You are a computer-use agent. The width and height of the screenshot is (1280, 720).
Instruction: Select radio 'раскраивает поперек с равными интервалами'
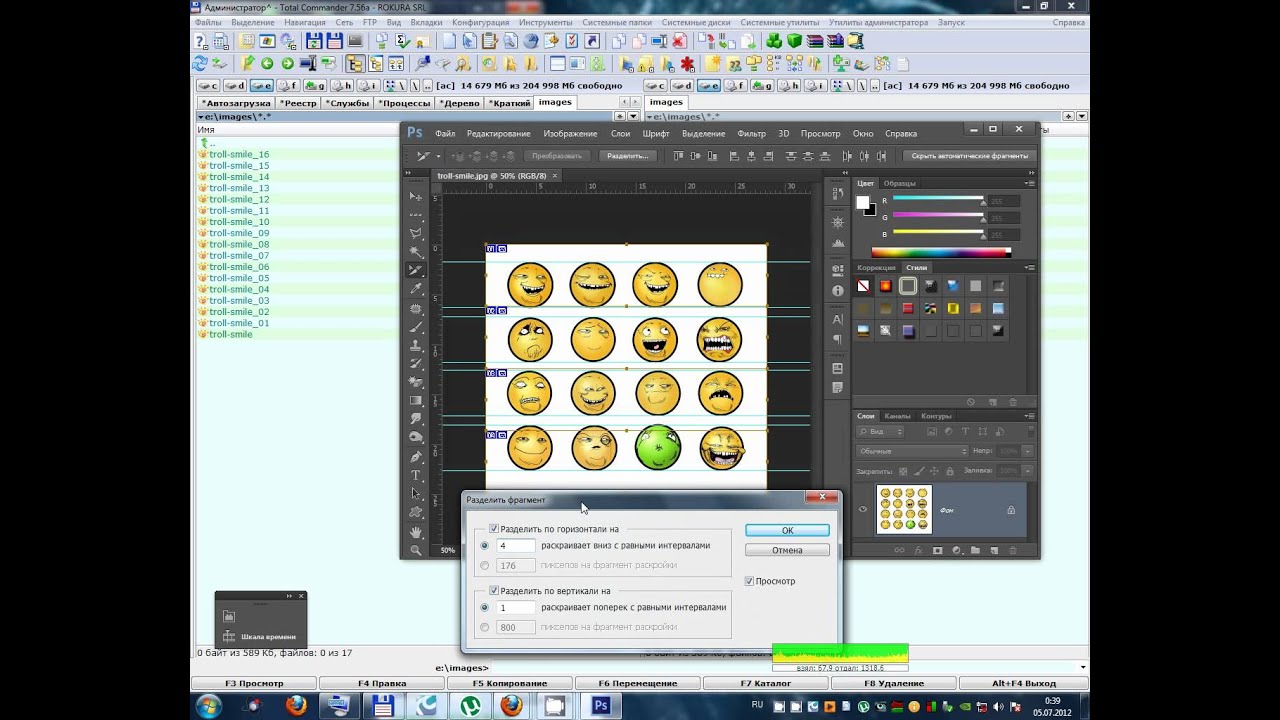tap(485, 607)
